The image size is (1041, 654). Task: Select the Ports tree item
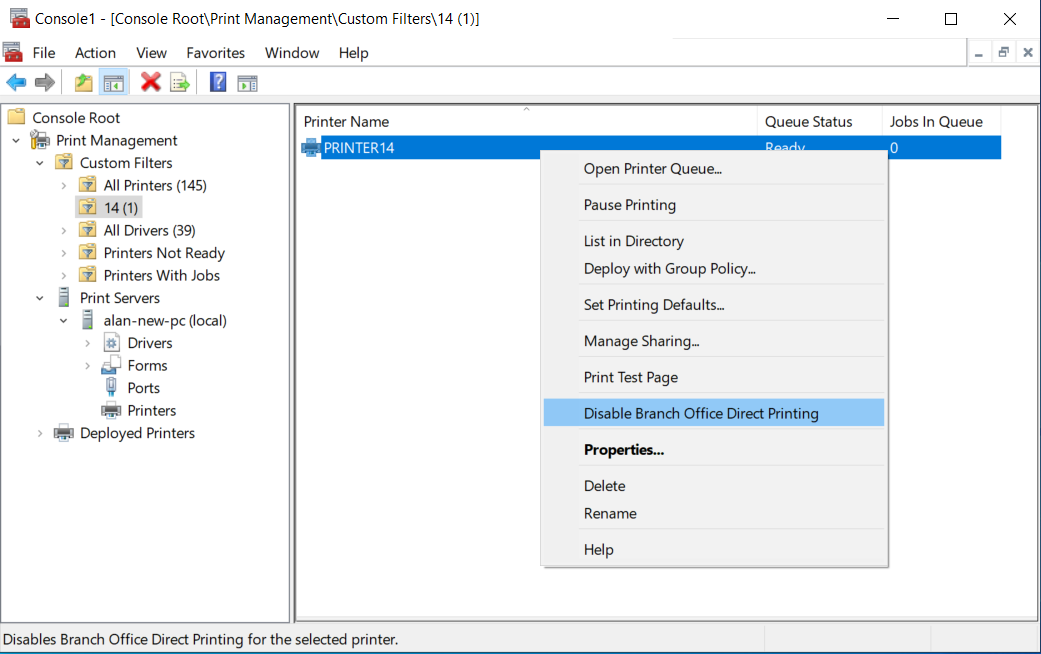(143, 388)
